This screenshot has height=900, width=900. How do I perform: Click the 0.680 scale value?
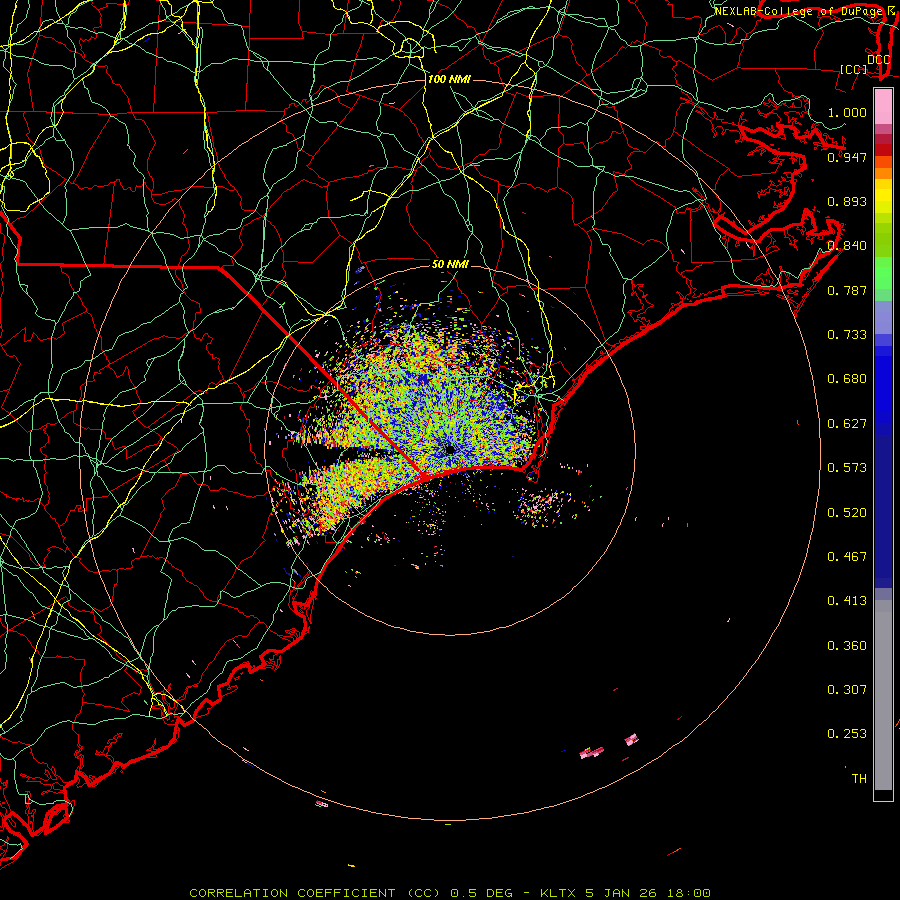[x=847, y=379]
